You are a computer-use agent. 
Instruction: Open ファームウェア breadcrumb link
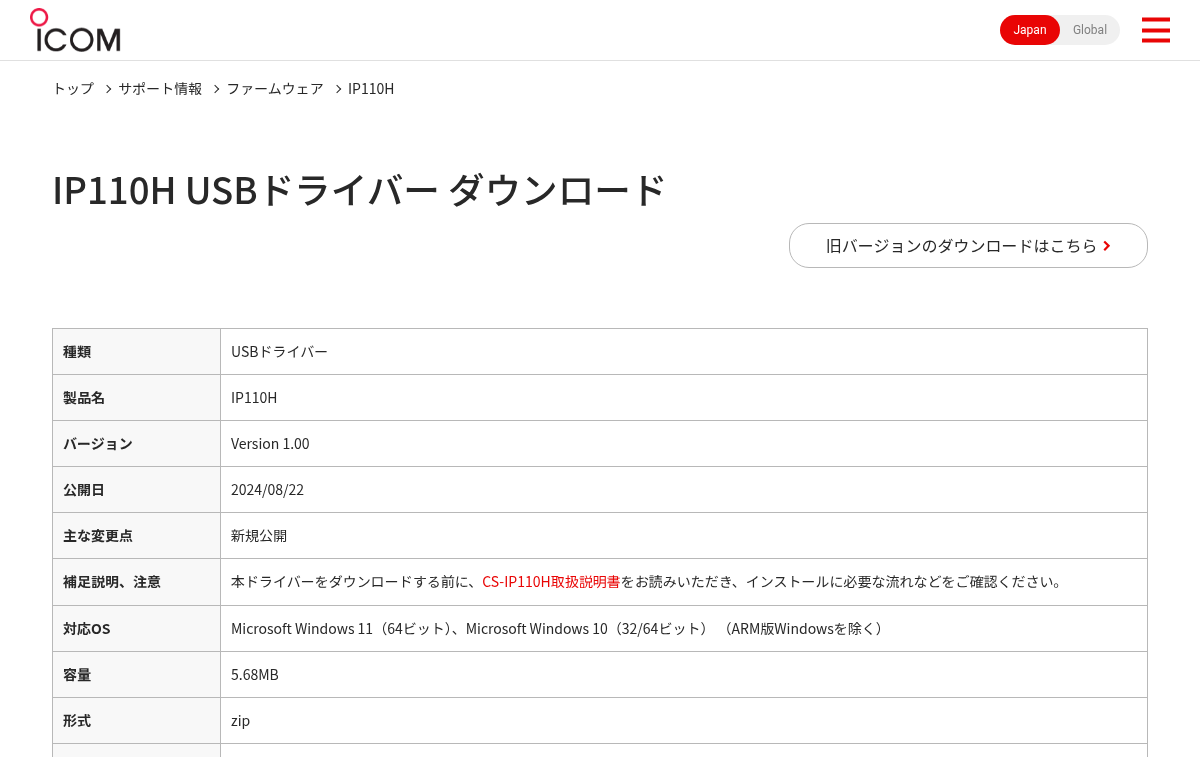pyautogui.click(x=275, y=88)
